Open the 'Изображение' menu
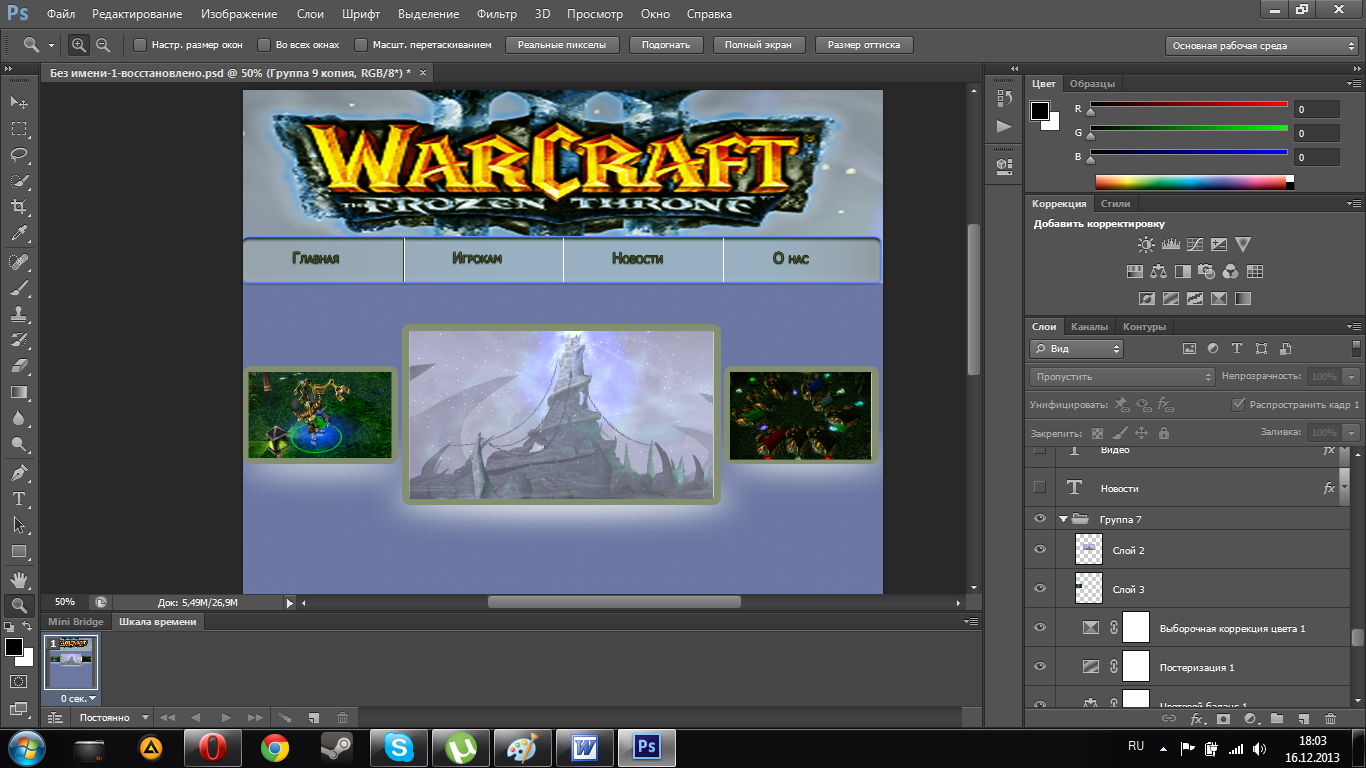The height and width of the screenshot is (768, 1366). [239, 14]
